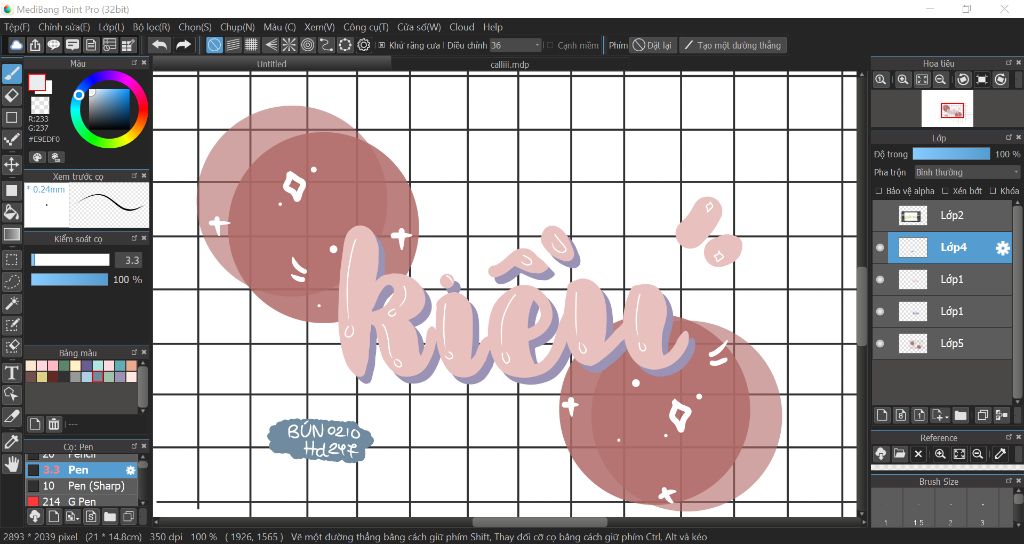Delete color from palette with trash icon
1024x544 pixels.
coord(54,424)
